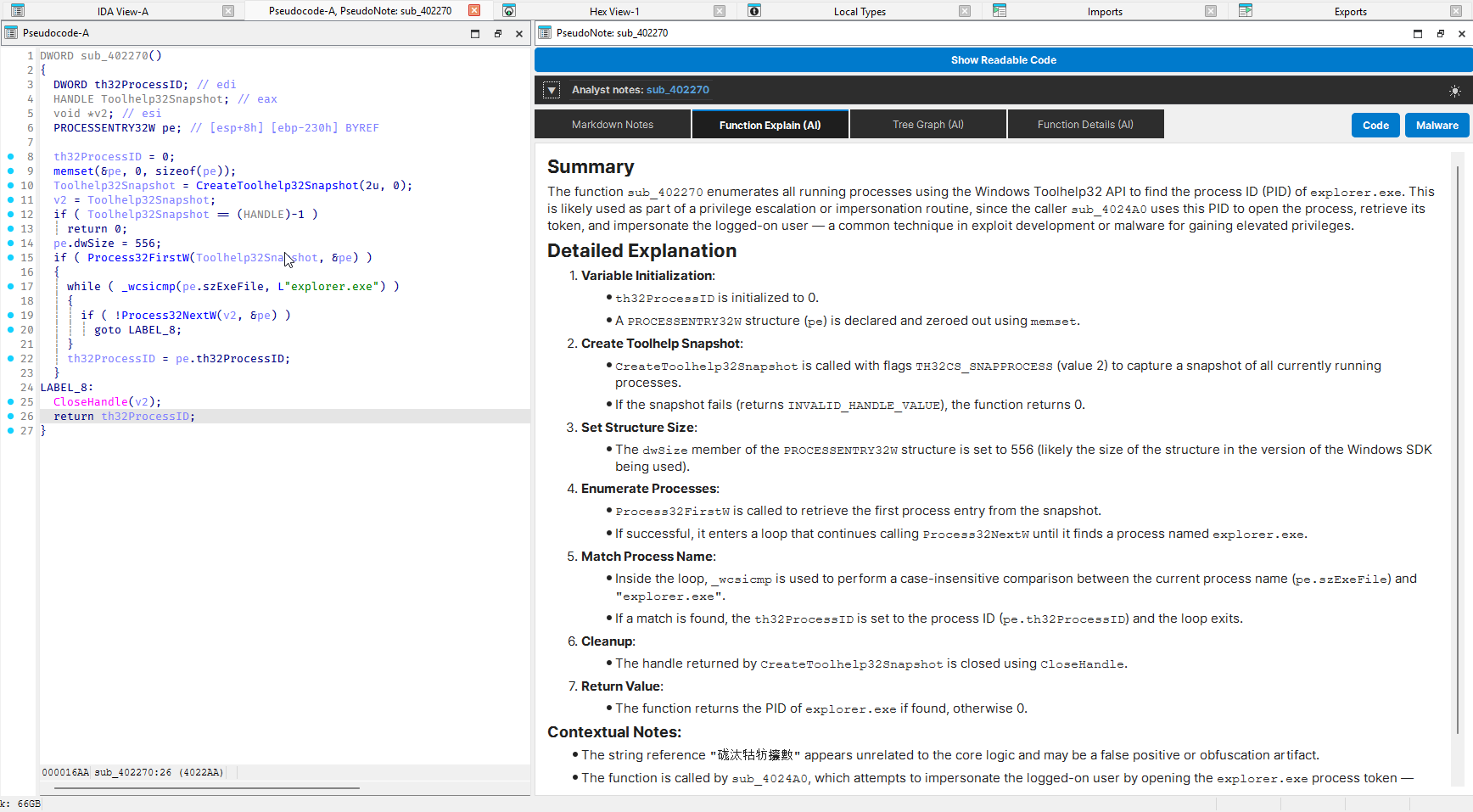Screen dimensions: 1473x812
Task: Switch to the IDA View-A tab
Action: tap(123, 12)
